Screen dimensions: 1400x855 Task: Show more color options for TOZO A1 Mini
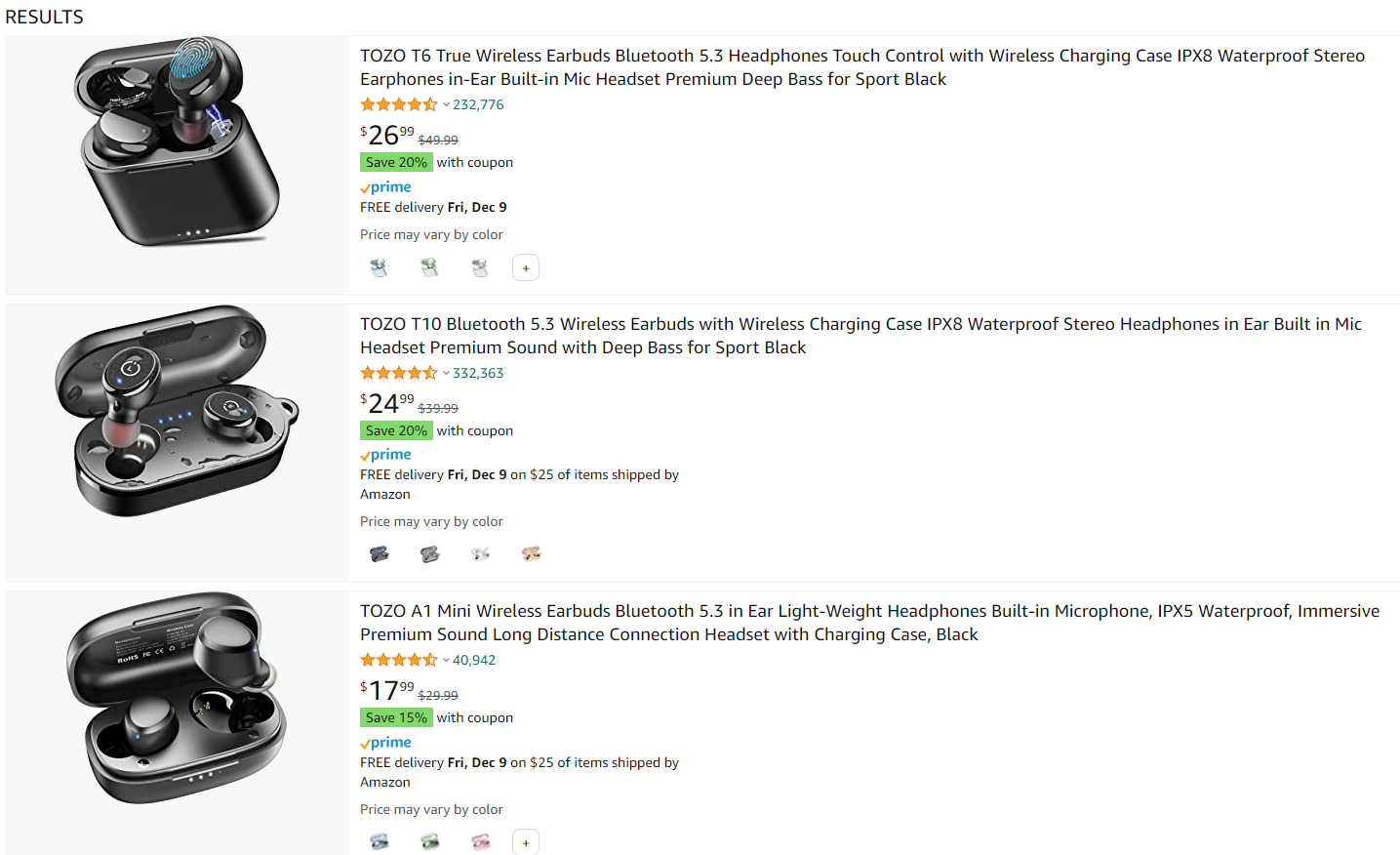coord(526,841)
